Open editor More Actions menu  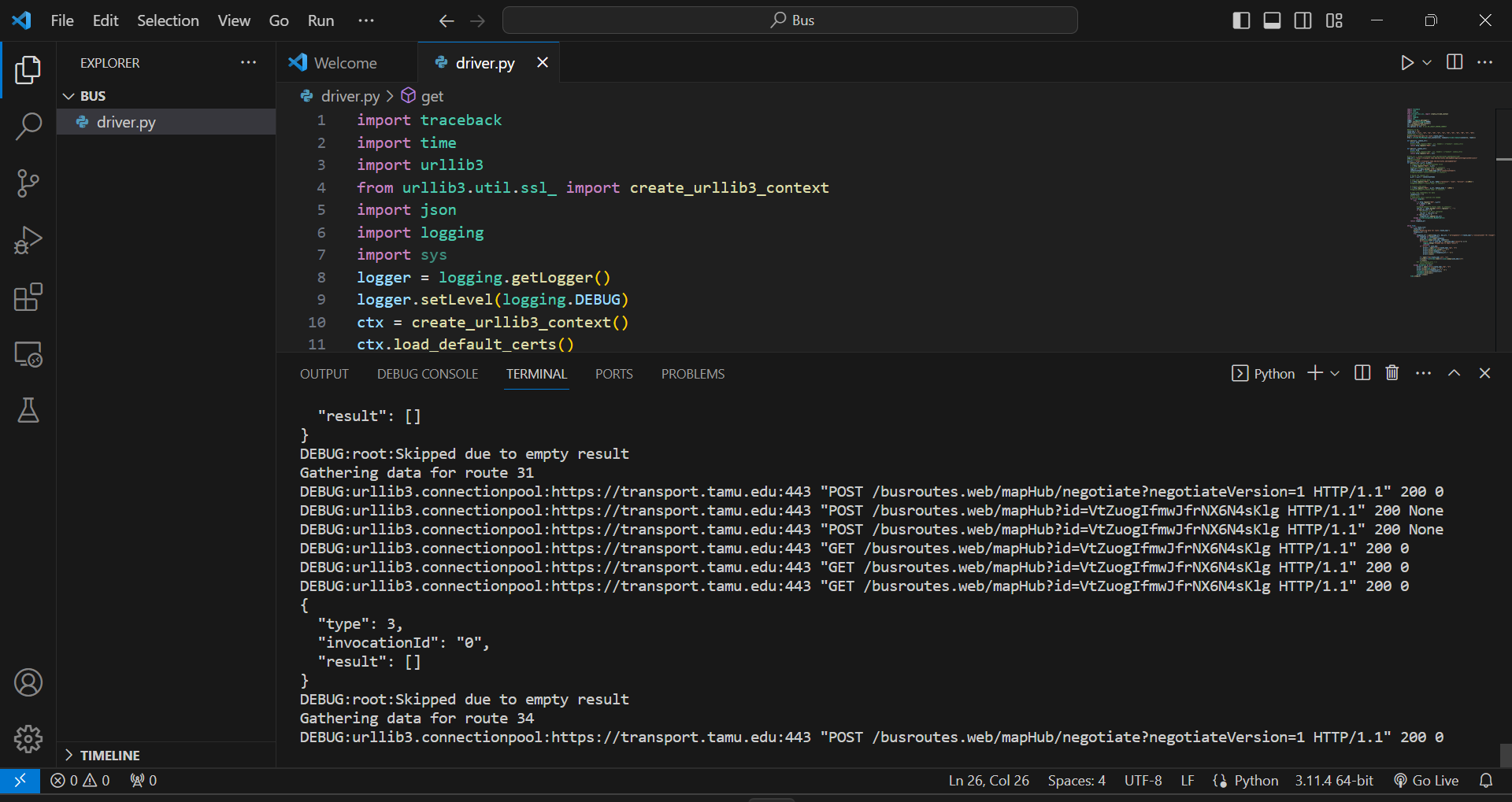(x=1485, y=62)
